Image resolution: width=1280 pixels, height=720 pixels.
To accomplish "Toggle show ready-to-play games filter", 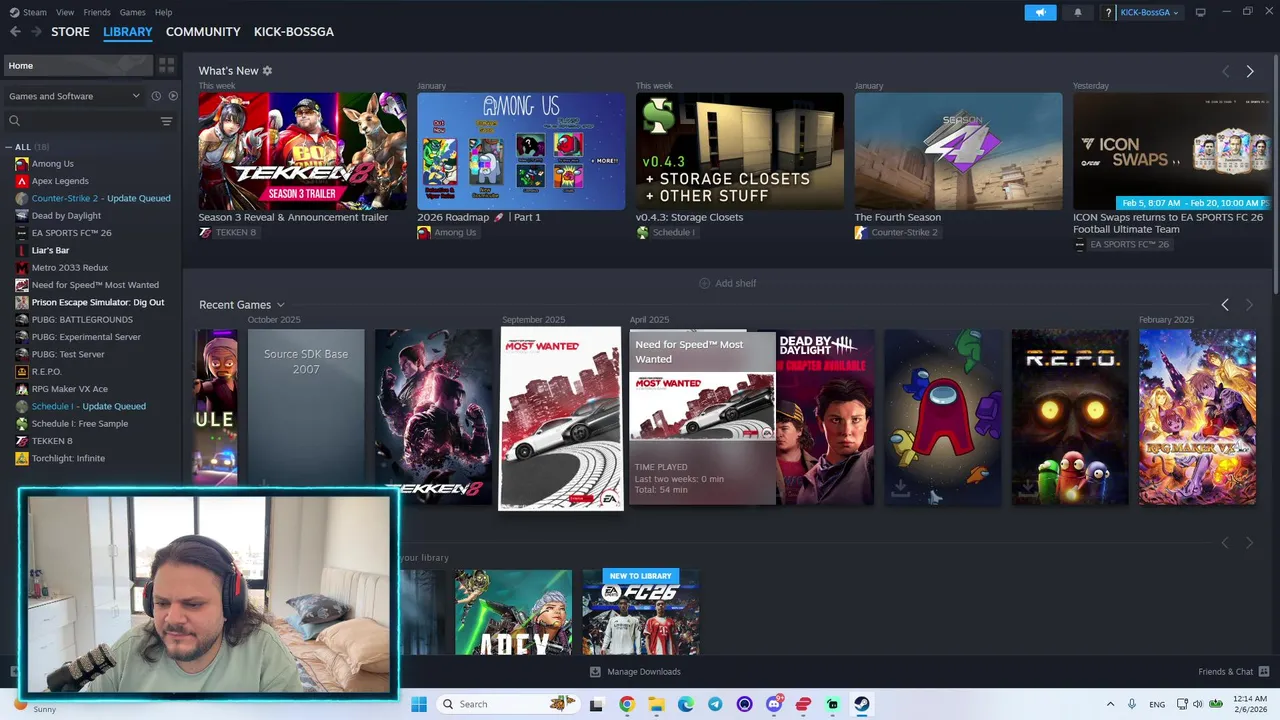I will click(173, 96).
